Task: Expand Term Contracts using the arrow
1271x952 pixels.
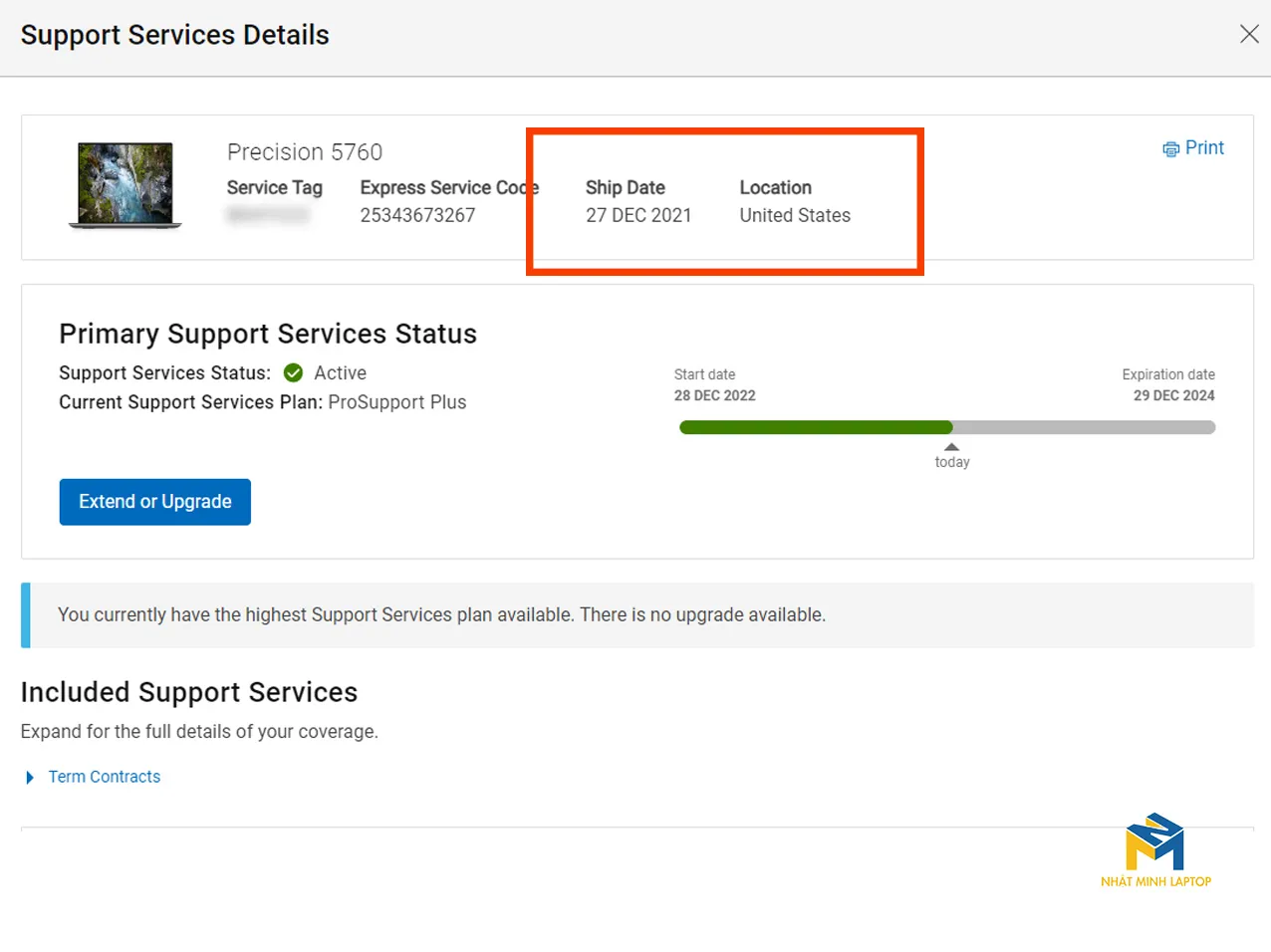Action: coord(30,778)
